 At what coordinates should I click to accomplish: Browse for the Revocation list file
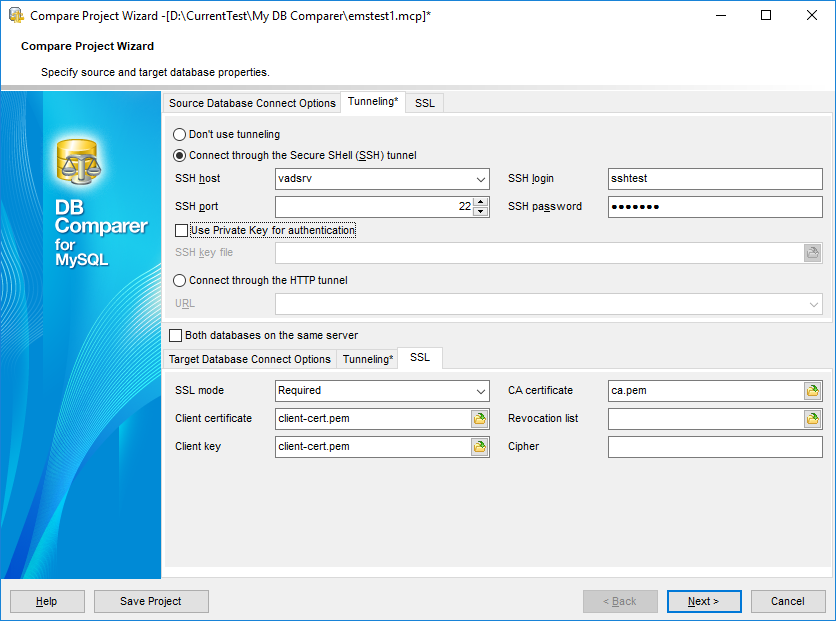coord(813,419)
